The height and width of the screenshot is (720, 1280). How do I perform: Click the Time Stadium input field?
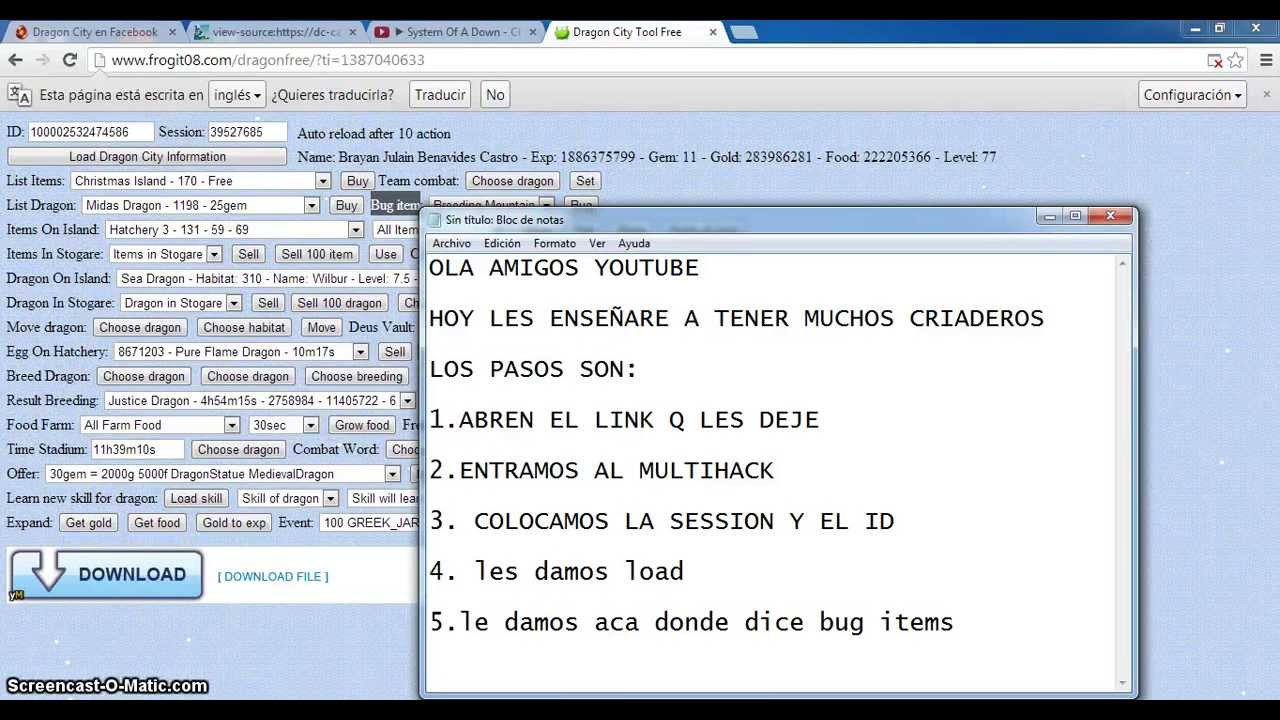[138, 450]
